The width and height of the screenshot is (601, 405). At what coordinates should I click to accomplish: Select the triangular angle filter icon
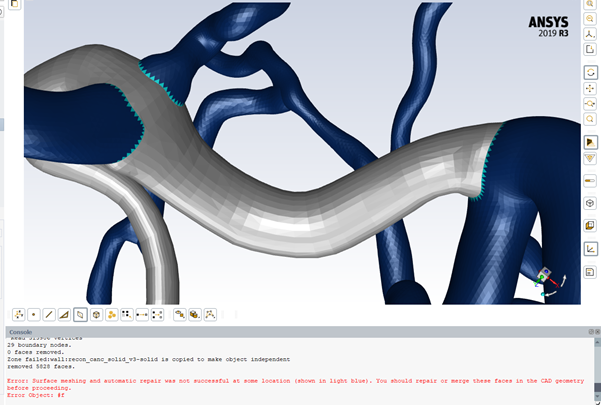pos(64,314)
